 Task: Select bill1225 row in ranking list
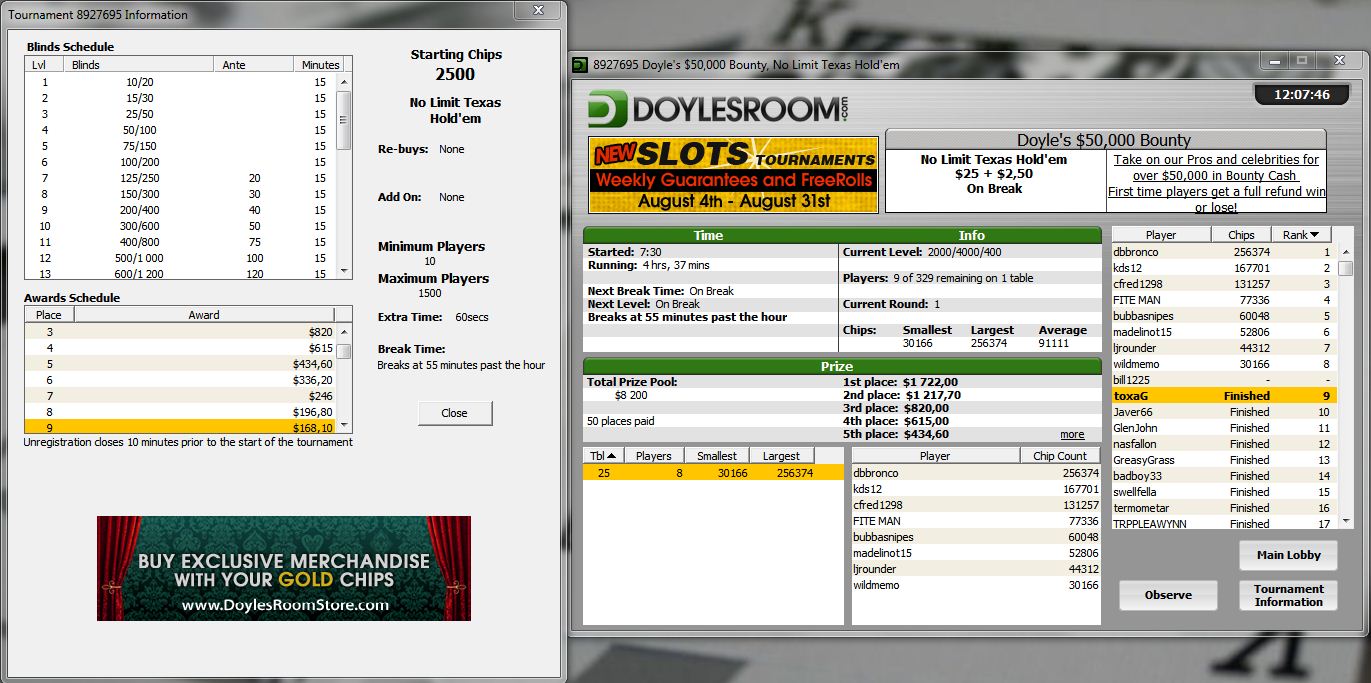(x=1224, y=380)
